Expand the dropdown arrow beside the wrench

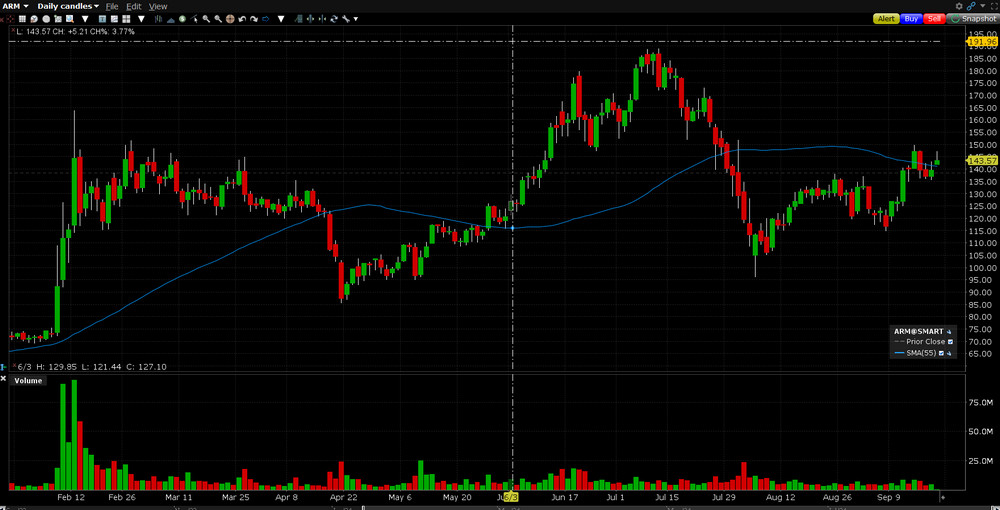356,18
